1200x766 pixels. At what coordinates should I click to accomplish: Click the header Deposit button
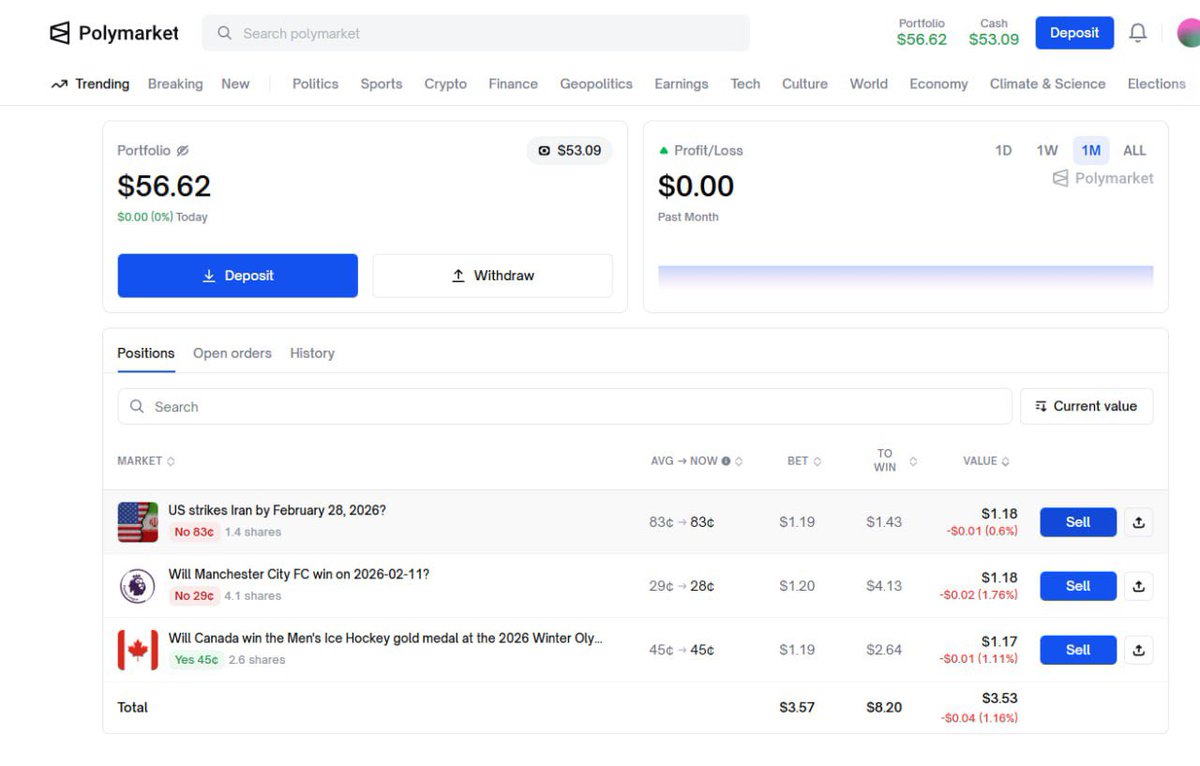click(x=1074, y=33)
